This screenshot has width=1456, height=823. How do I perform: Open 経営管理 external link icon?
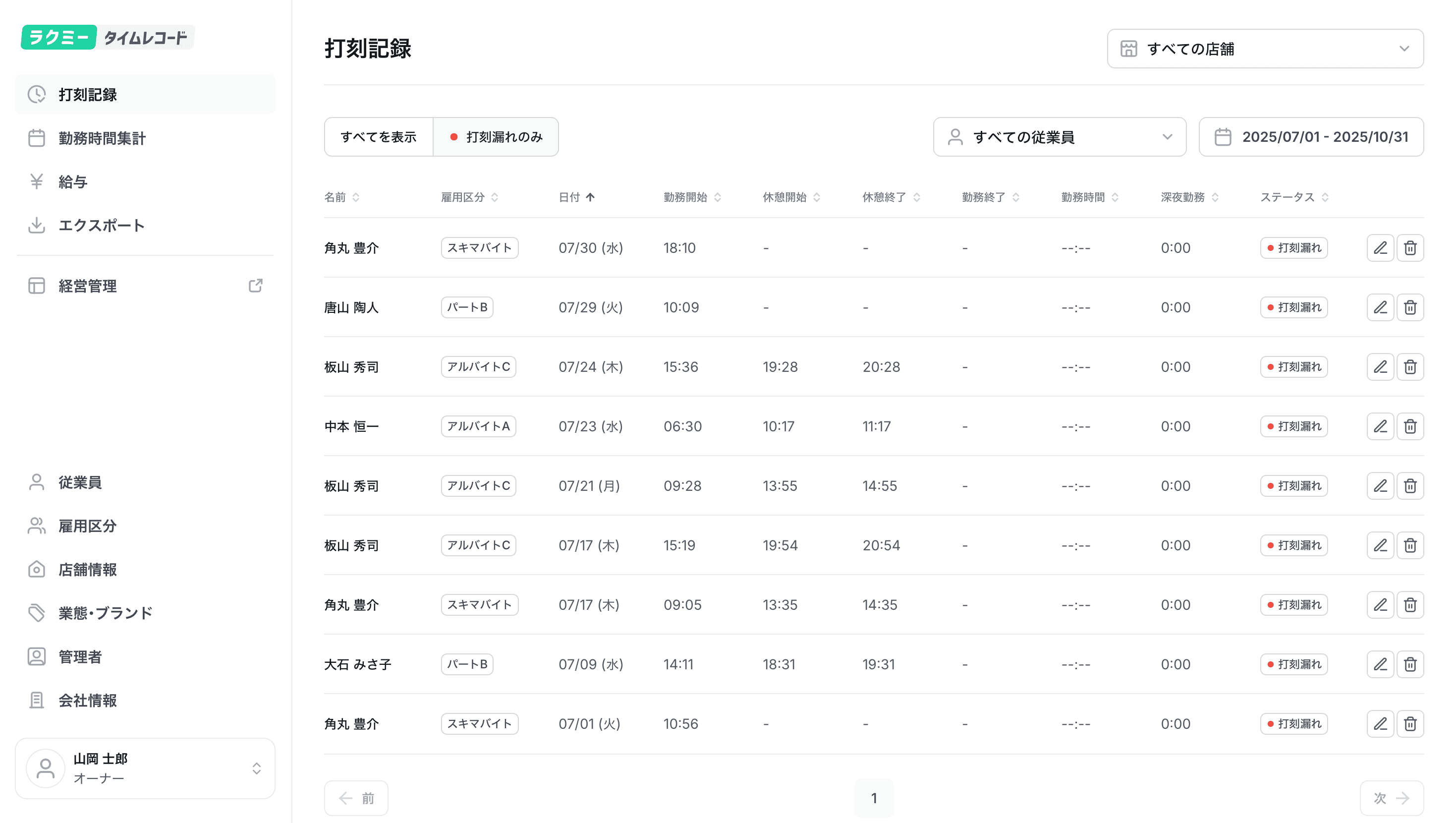tap(256, 286)
